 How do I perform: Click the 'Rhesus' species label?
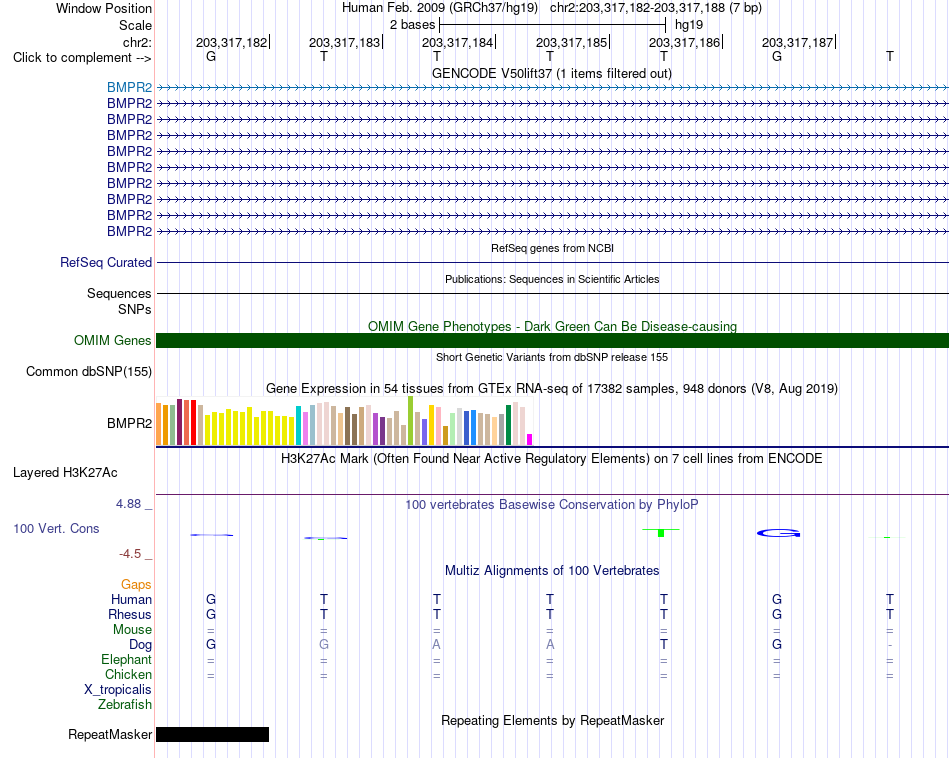(x=130, y=614)
